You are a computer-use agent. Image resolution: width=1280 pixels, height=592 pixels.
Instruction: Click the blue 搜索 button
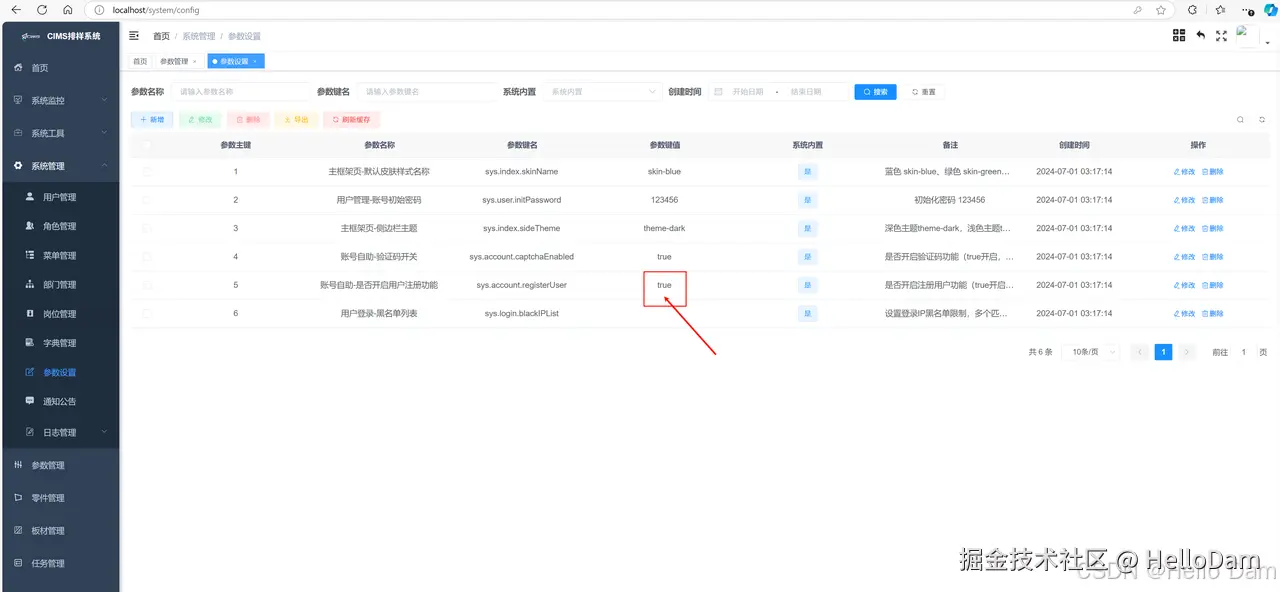coord(875,91)
